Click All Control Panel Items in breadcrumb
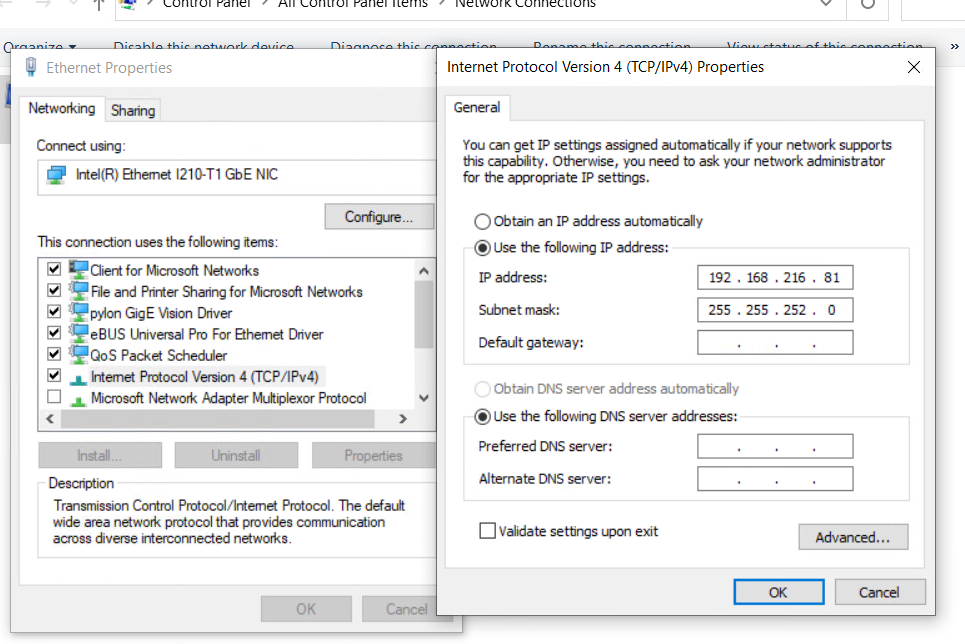The height and width of the screenshot is (644, 965). click(353, 4)
